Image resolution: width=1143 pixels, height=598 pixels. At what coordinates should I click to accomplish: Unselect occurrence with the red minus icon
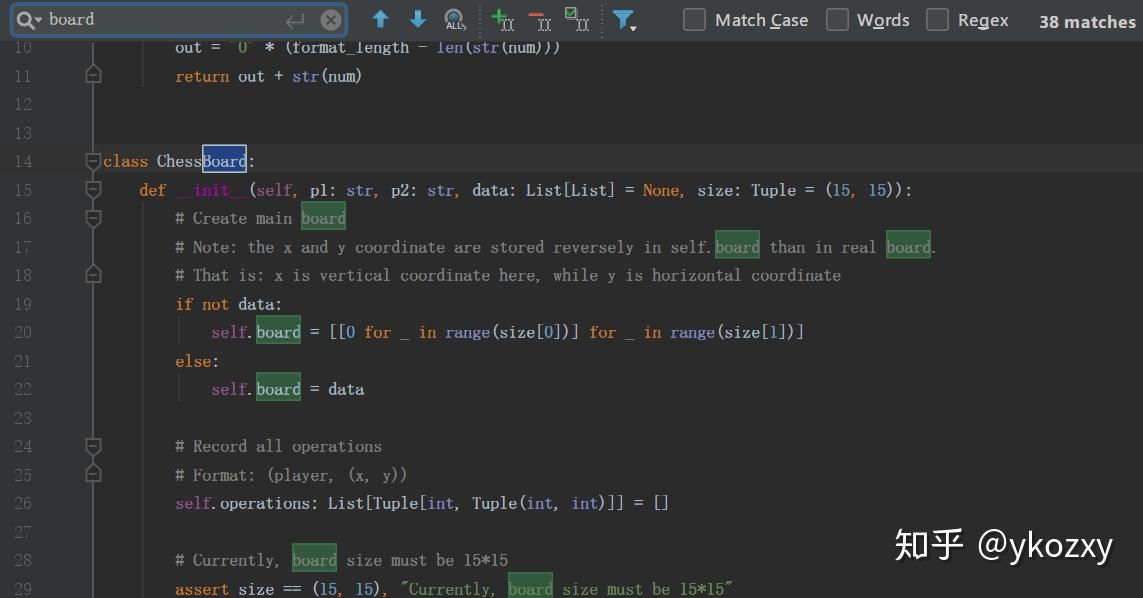pos(540,20)
